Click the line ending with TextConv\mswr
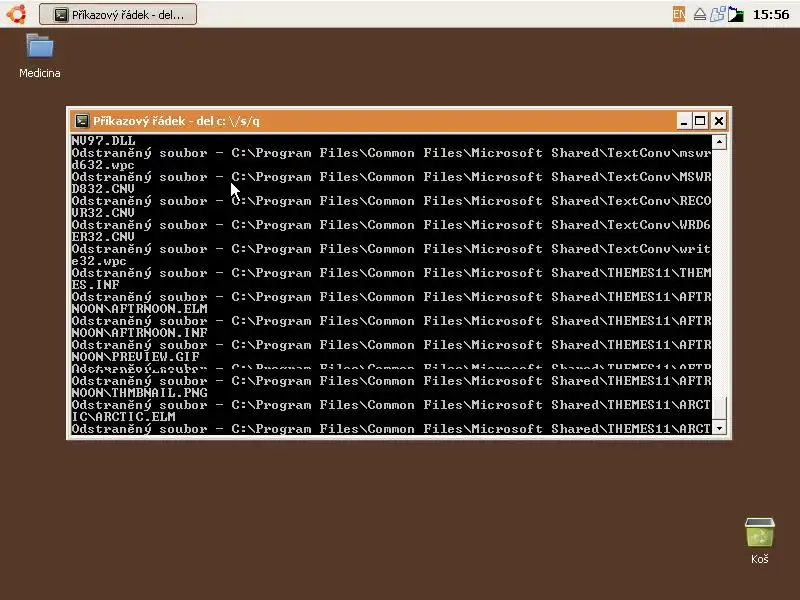800x600 pixels. tap(391, 153)
